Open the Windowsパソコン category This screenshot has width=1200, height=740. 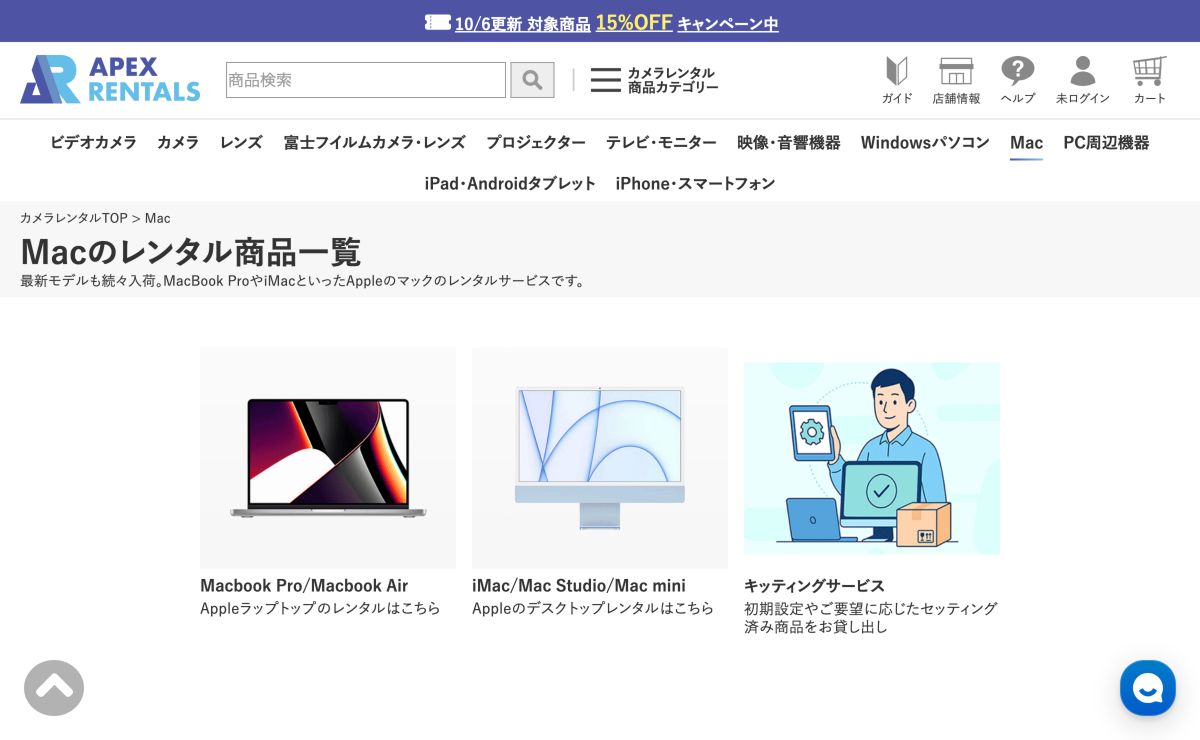[x=925, y=143]
